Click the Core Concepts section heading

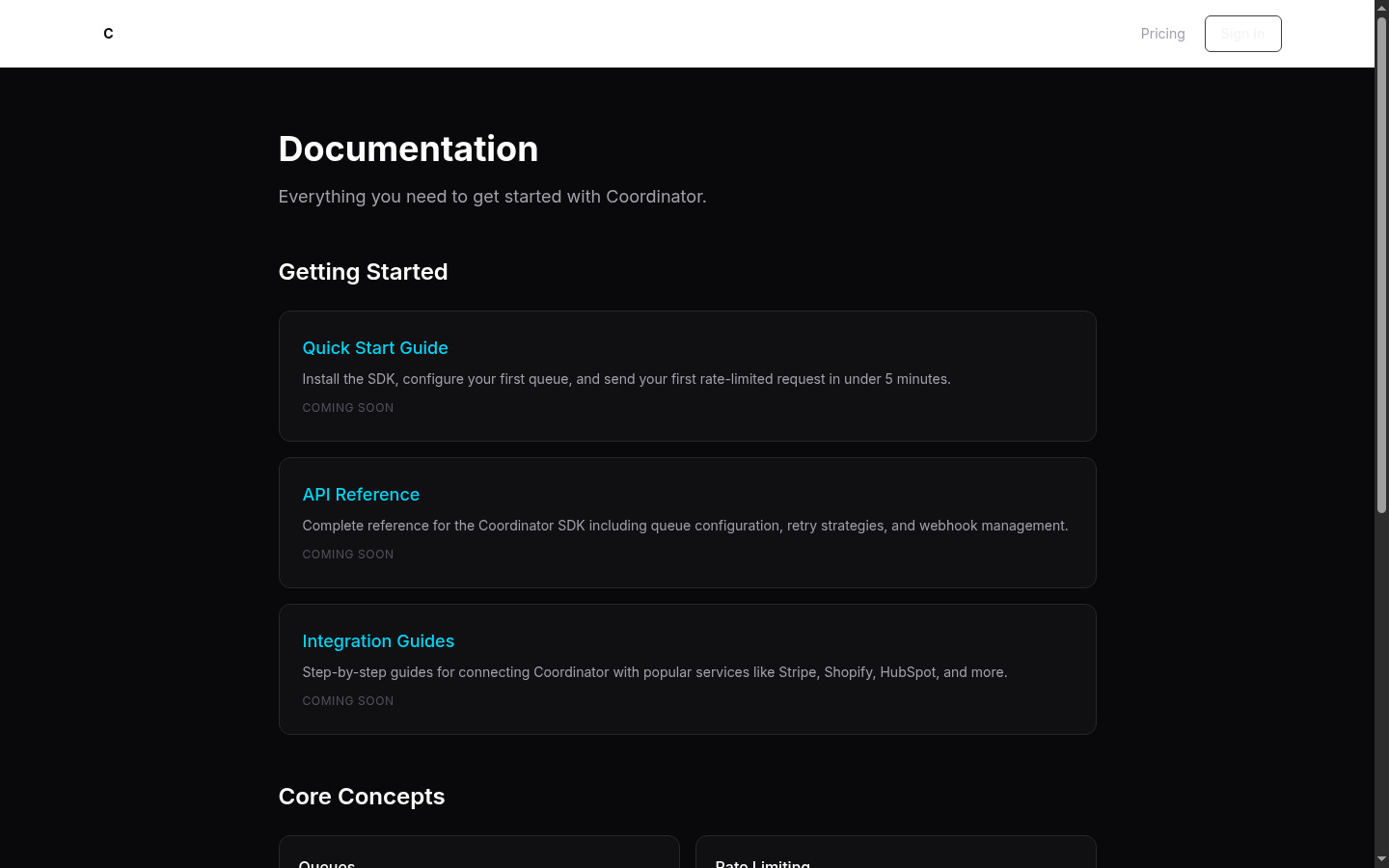pyautogui.click(x=362, y=797)
